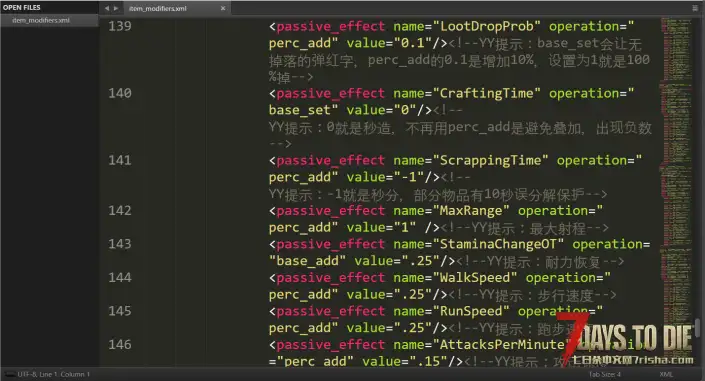Go to previous tab with left arrow
The width and height of the screenshot is (705, 381).
[x=107, y=8]
